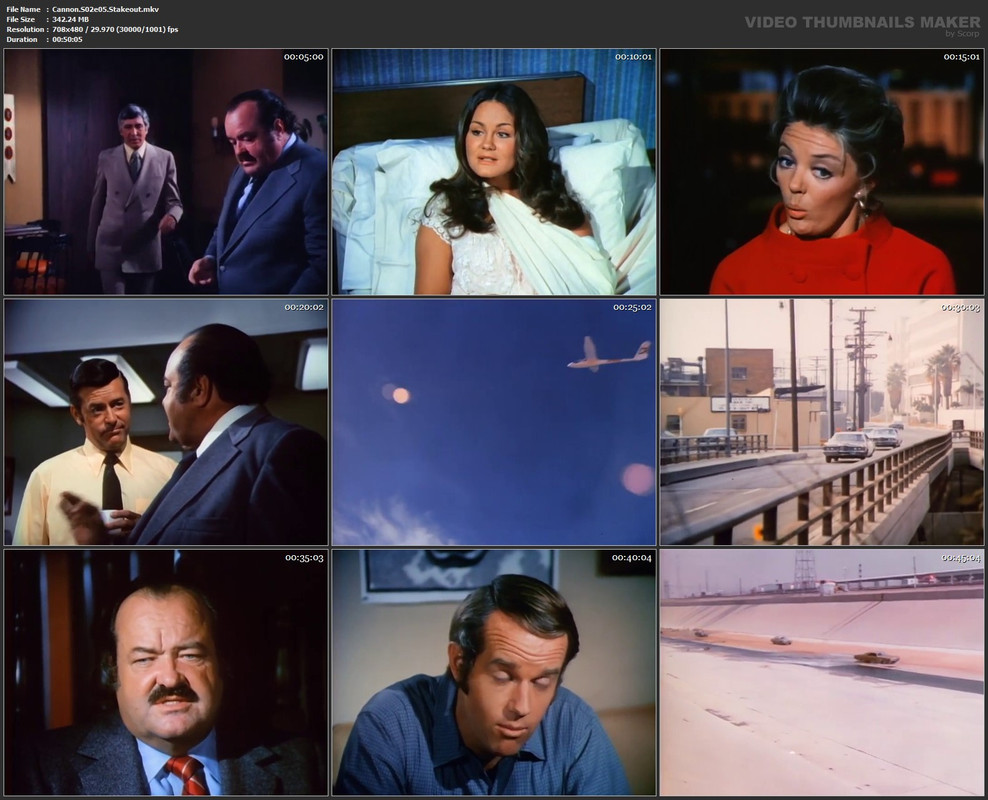Click the Duration field label
The image size is (988, 800).
[22, 40]
